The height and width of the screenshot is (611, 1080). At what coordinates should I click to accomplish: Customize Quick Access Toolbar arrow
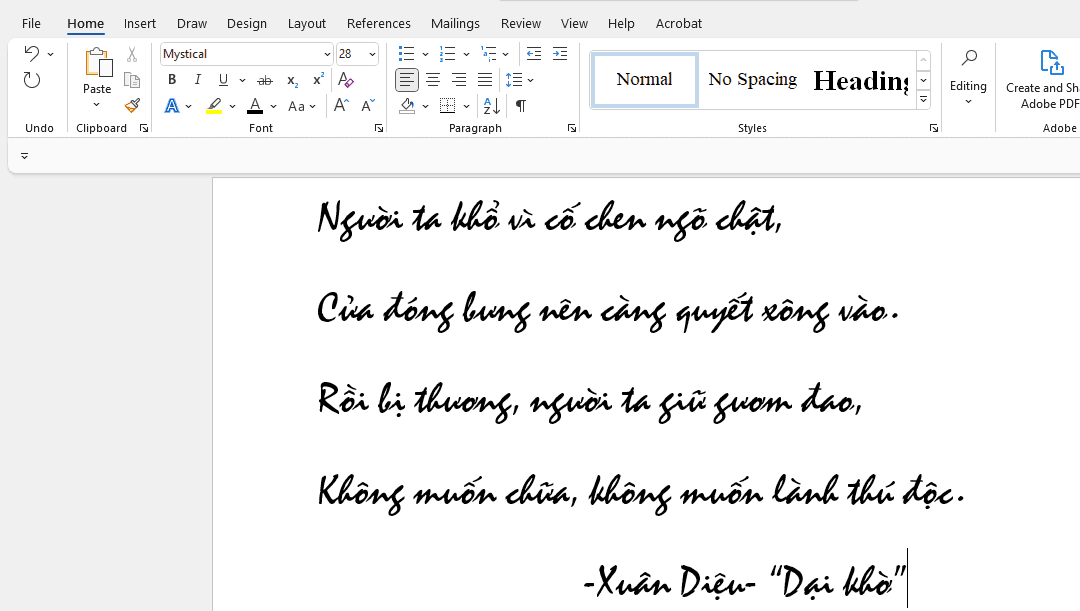click(25, 156)
